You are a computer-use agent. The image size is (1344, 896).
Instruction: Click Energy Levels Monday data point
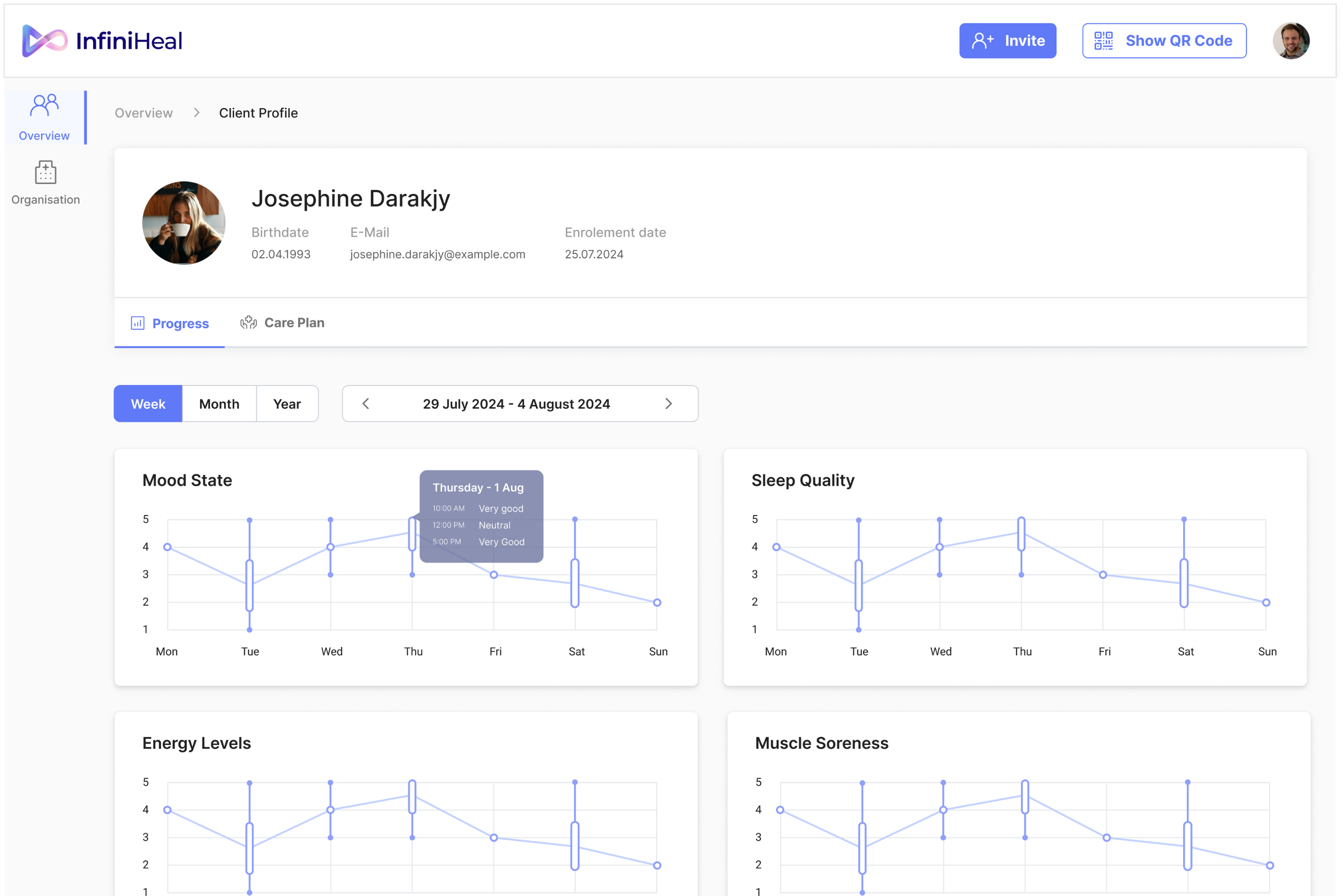pyautogui.click(x=167, y=810)
